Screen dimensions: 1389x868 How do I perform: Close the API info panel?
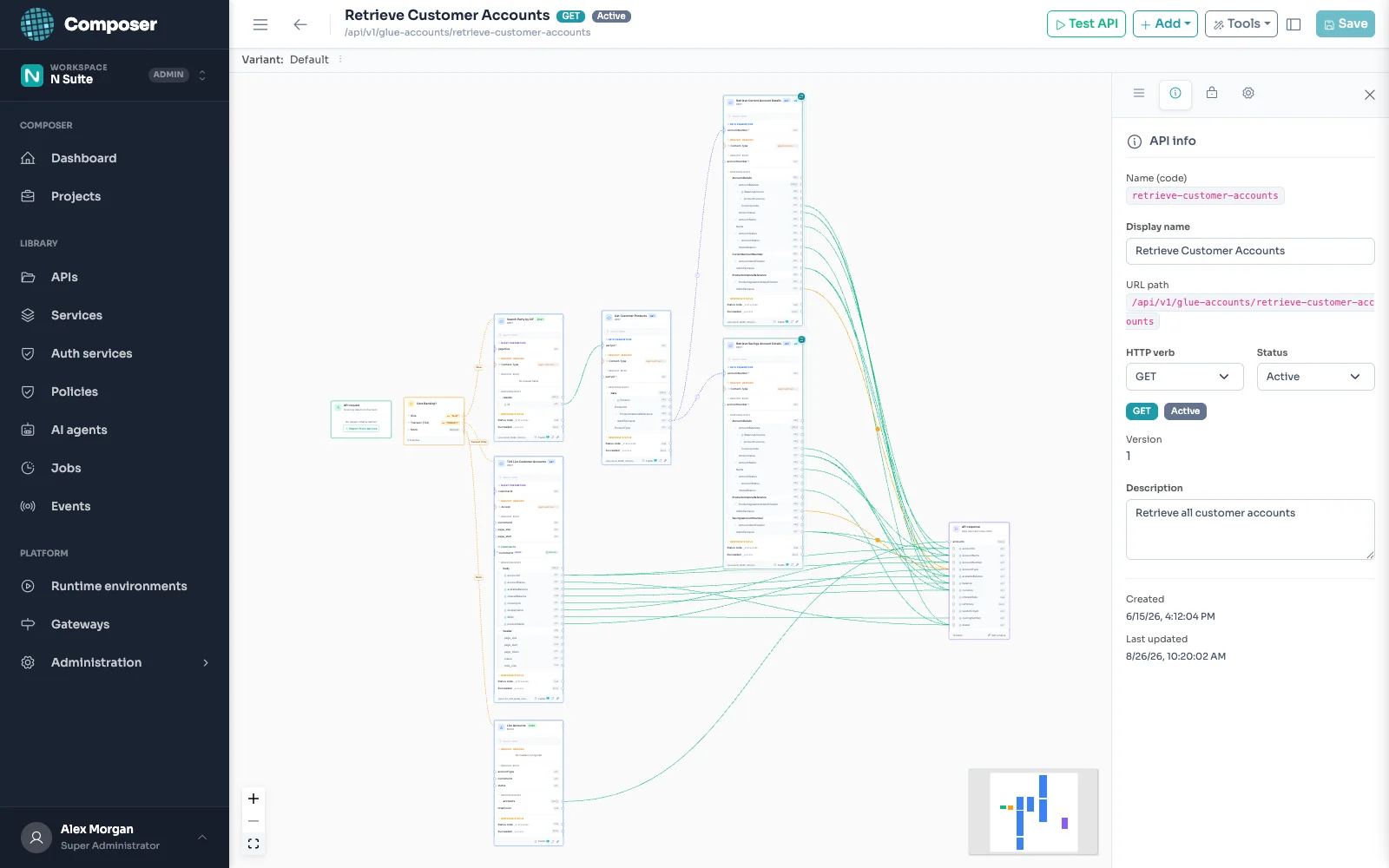[1370, 95]
